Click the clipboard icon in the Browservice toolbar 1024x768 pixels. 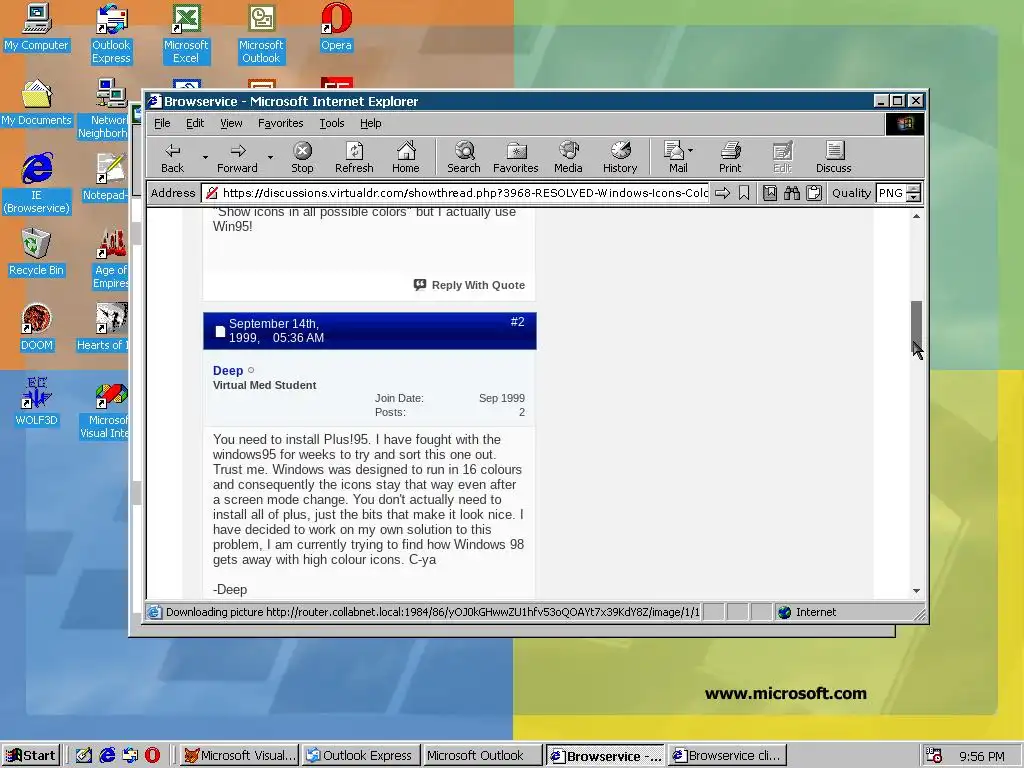click(814, 193)
